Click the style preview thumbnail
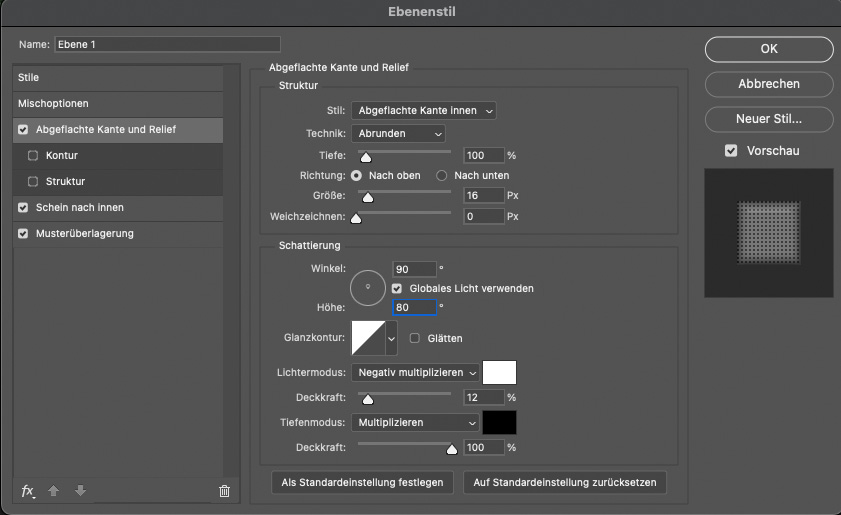 769,233
